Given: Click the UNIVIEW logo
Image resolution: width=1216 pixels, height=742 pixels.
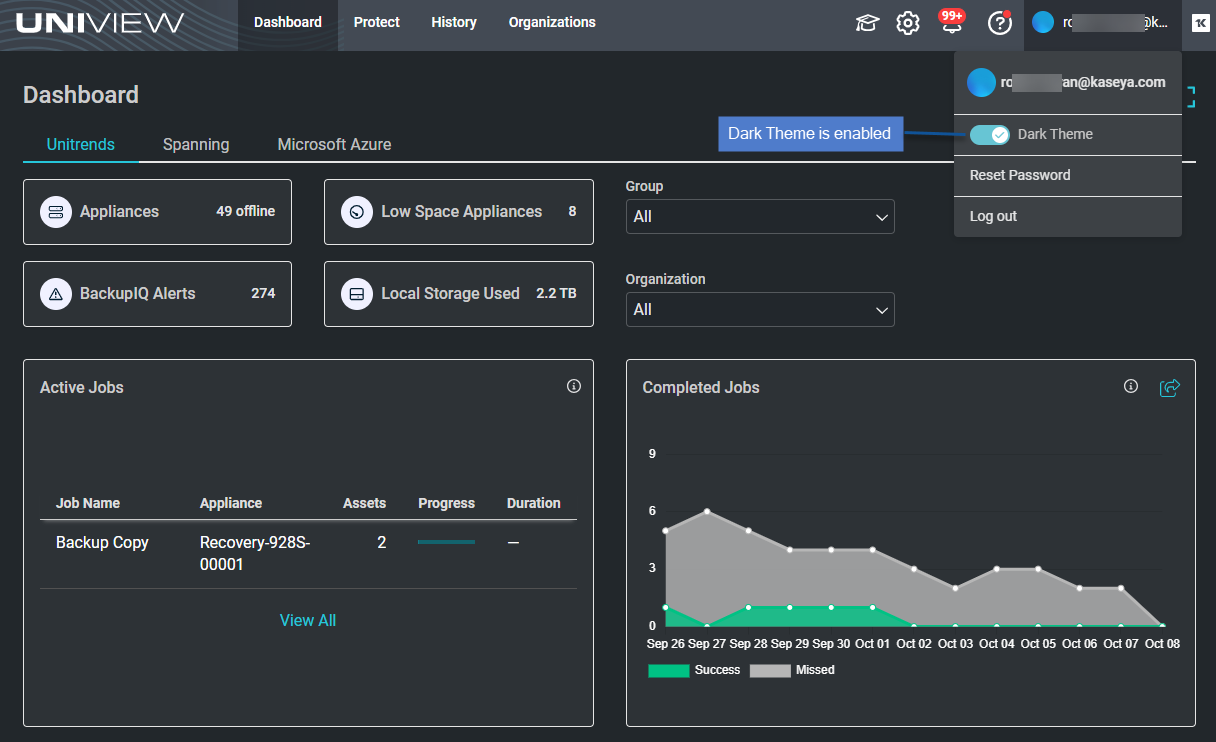Looking at the screenshot, I should [100, 23].
